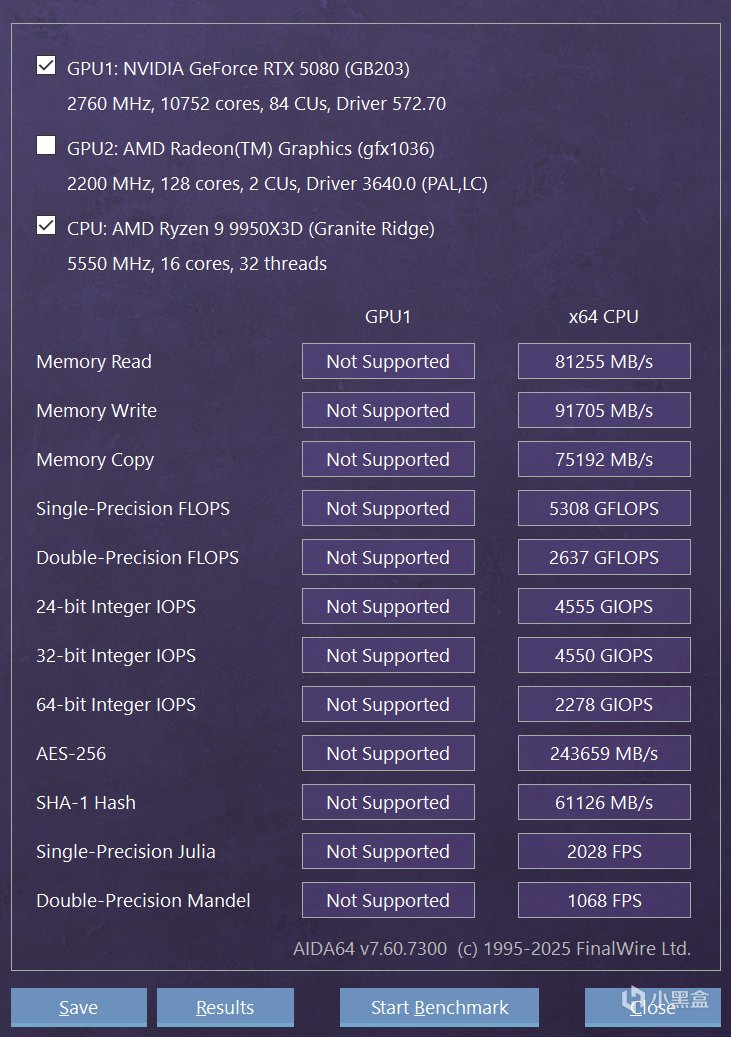Click the 64-bit Integer IOPS 2278 GIOPS box
This screenshot has height=1037, width=731.
point(604,705)
